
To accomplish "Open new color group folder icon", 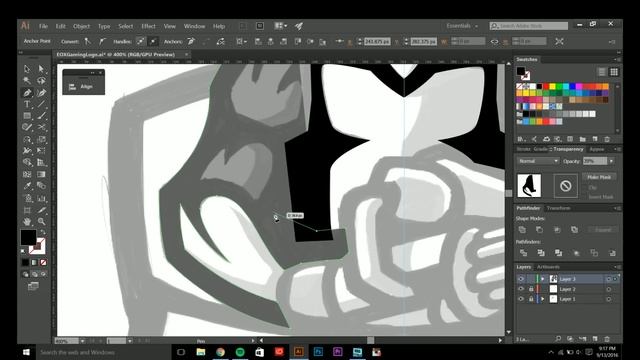I will (x=582, y=139).
